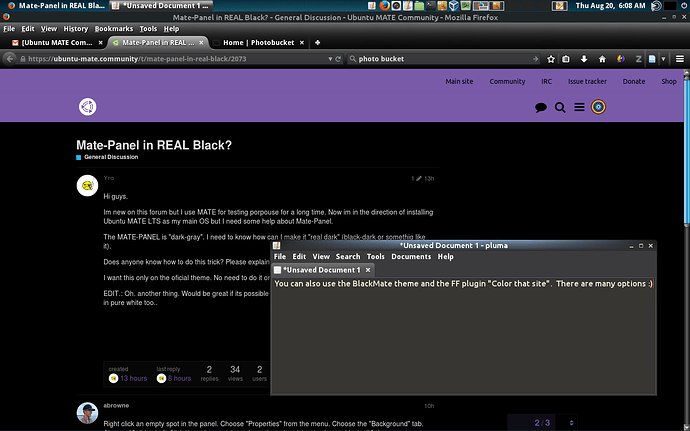Image resolution: width=690 pixels, height=431 pixels.
Task: Click the volume icon in system tray
Action: tap(656, 5)
